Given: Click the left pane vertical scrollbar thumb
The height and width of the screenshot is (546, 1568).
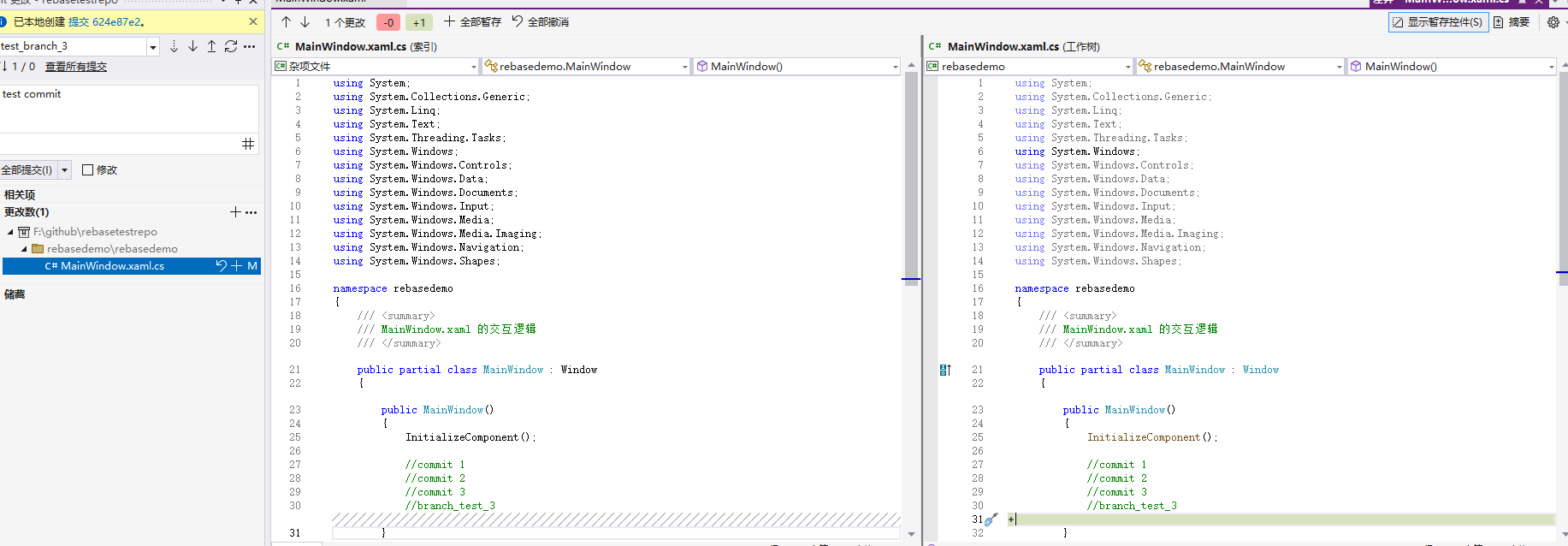Looking at the screenshot, I should click(911, 180).
